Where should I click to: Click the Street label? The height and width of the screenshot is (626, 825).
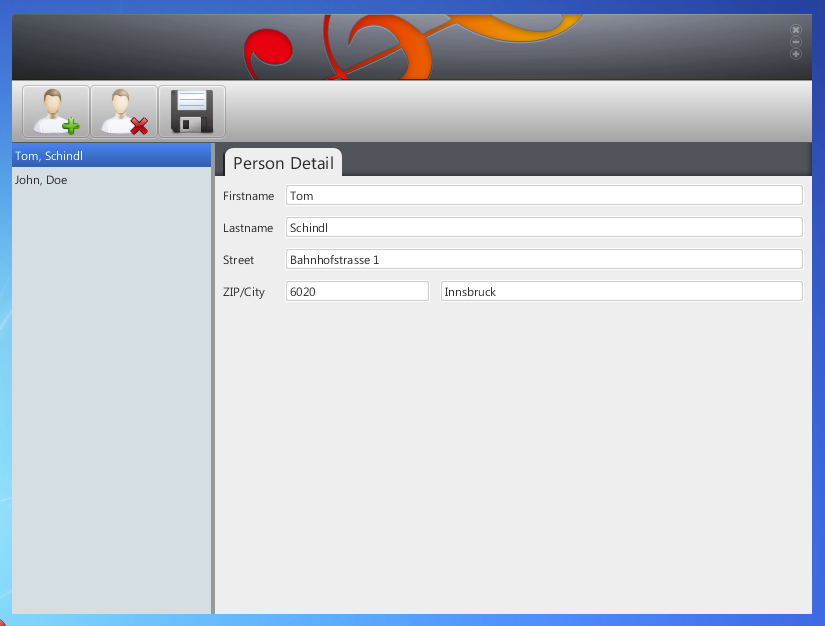click(x=238, y=260)
